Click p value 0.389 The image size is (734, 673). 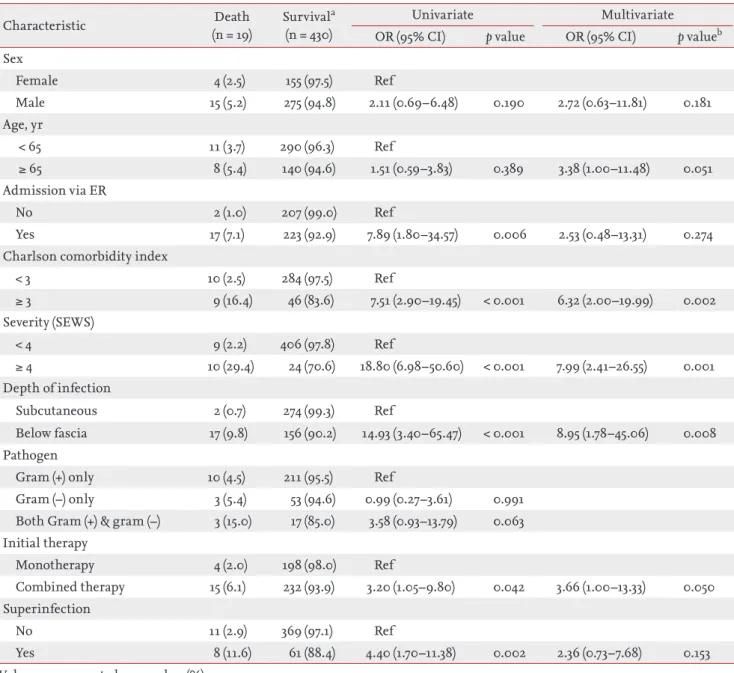click(x=508, y=169)
